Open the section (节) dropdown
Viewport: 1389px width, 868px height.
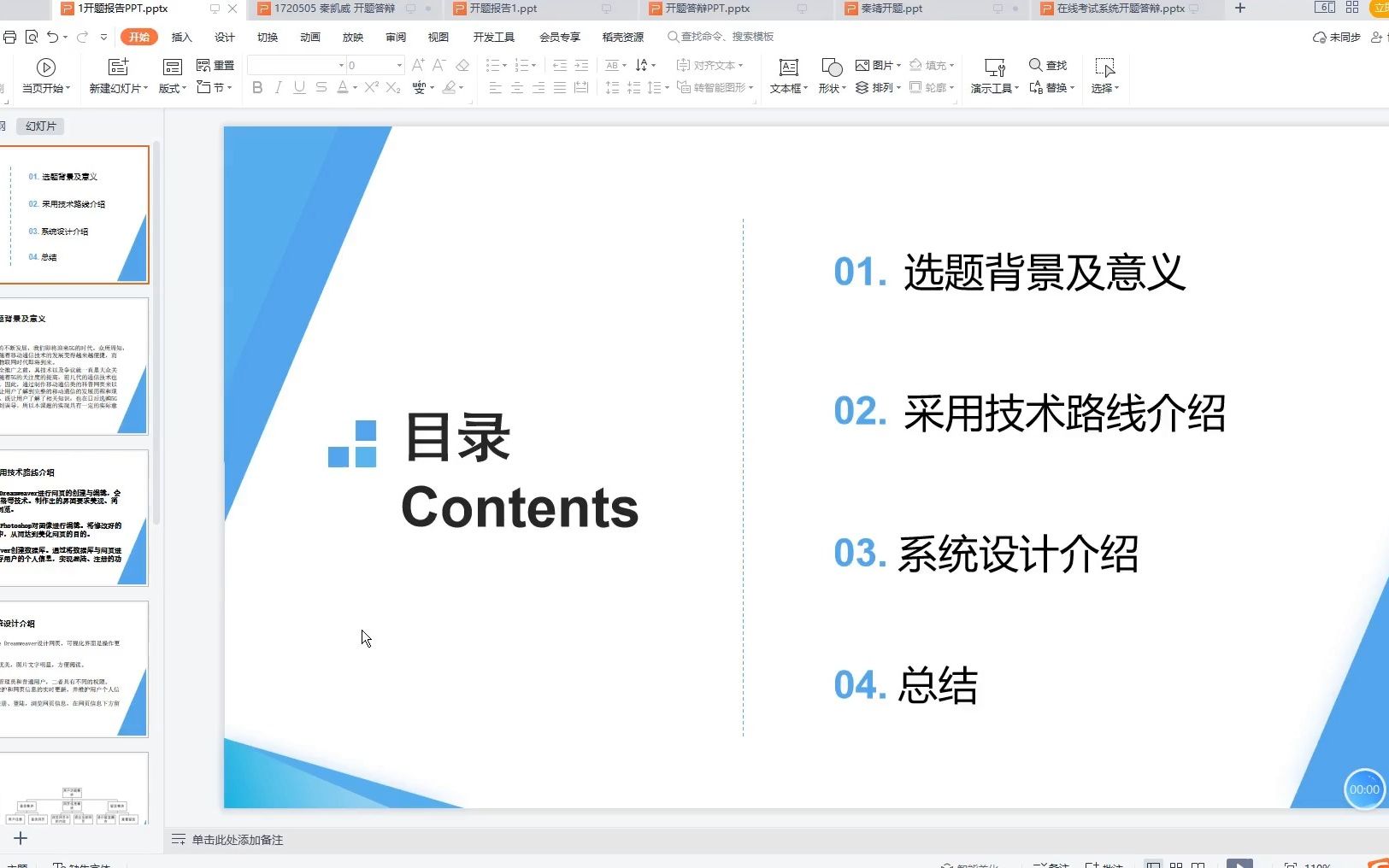(x=215, y=87)
